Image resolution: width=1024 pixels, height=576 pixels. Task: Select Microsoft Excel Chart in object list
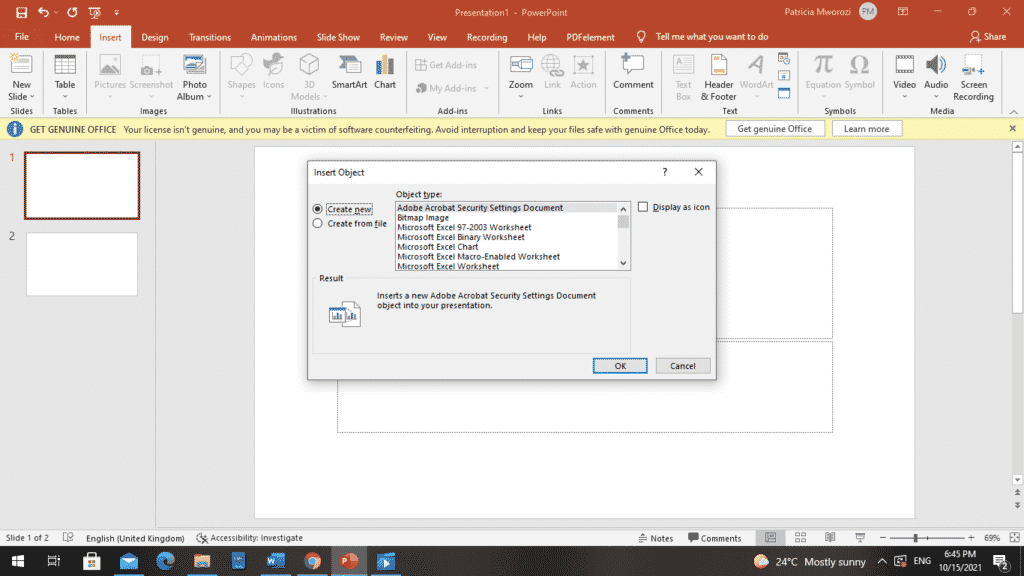click(438, 247)
